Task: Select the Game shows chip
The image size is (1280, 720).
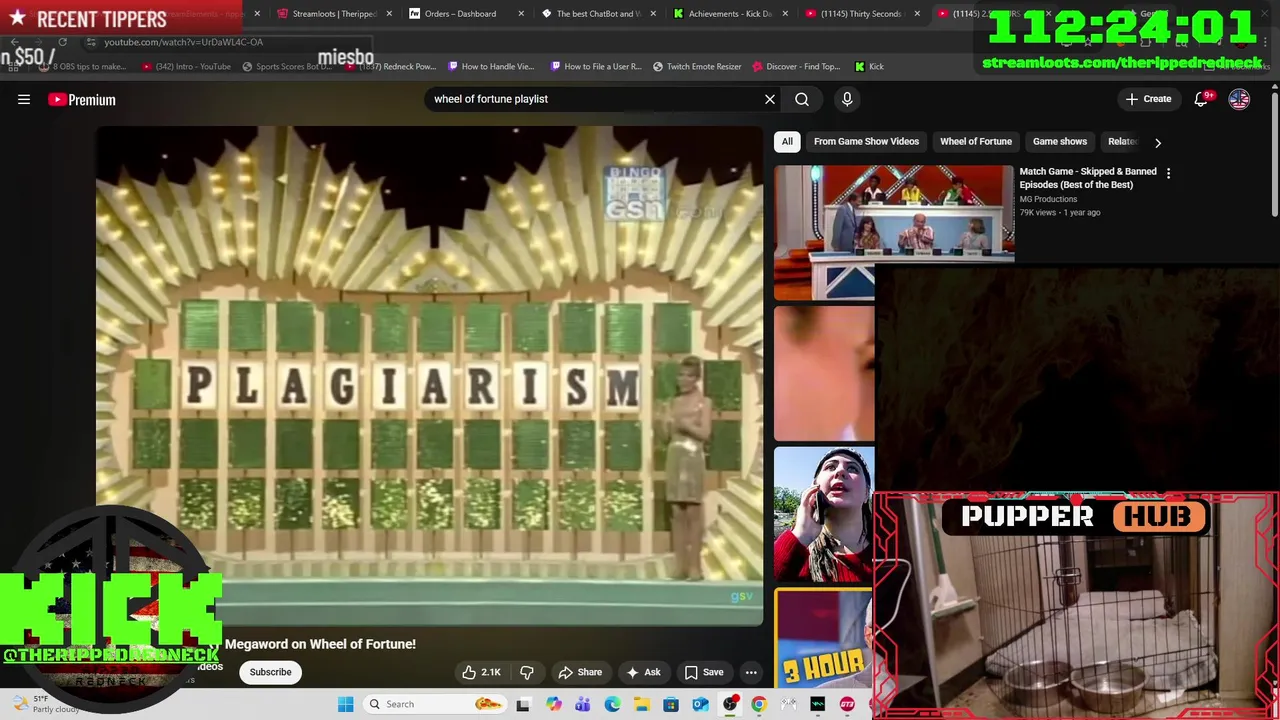Action: pyautogui.click(x=1060, y=141)
